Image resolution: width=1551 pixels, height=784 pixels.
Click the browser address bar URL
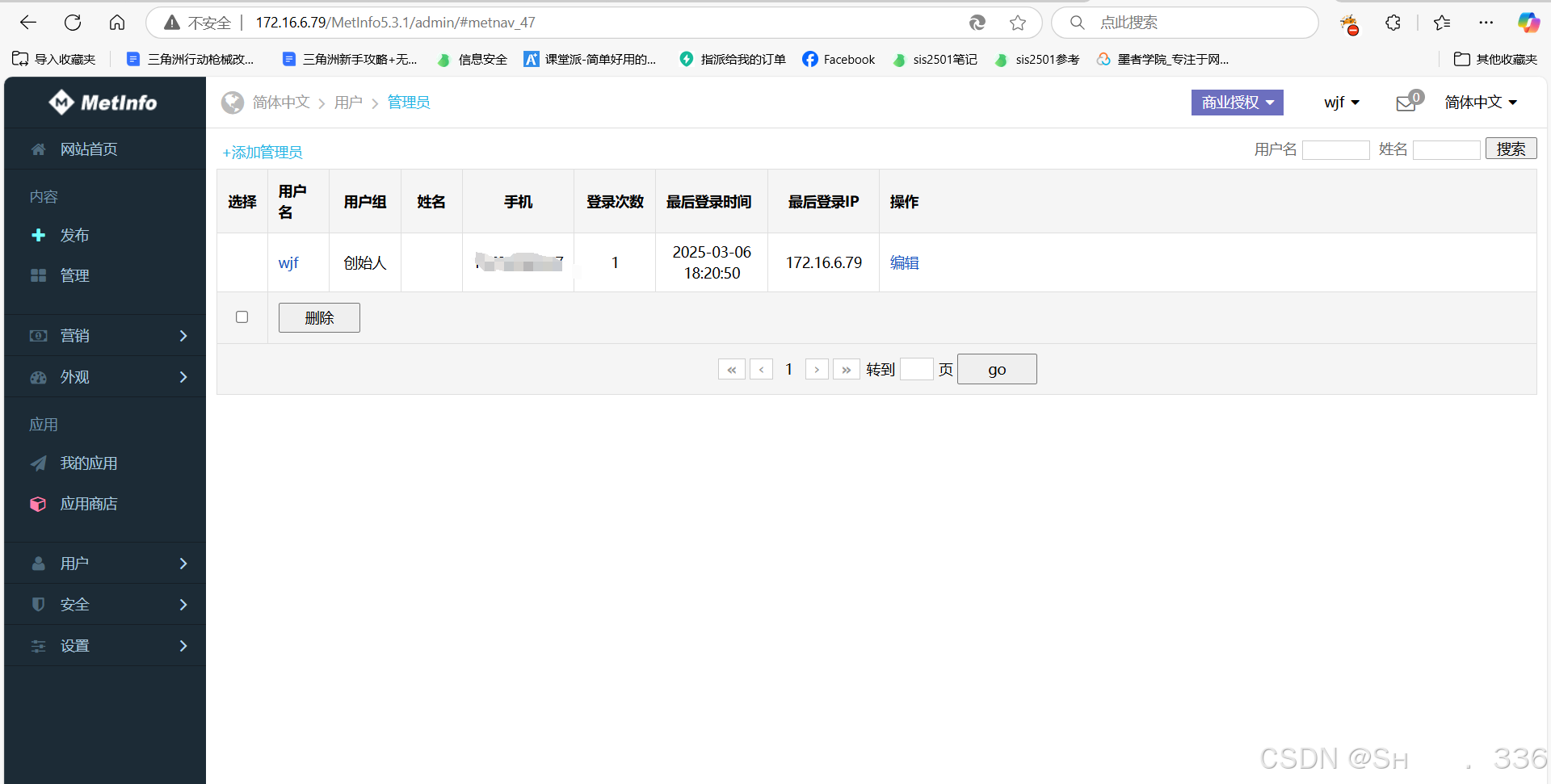click(396, 23)
